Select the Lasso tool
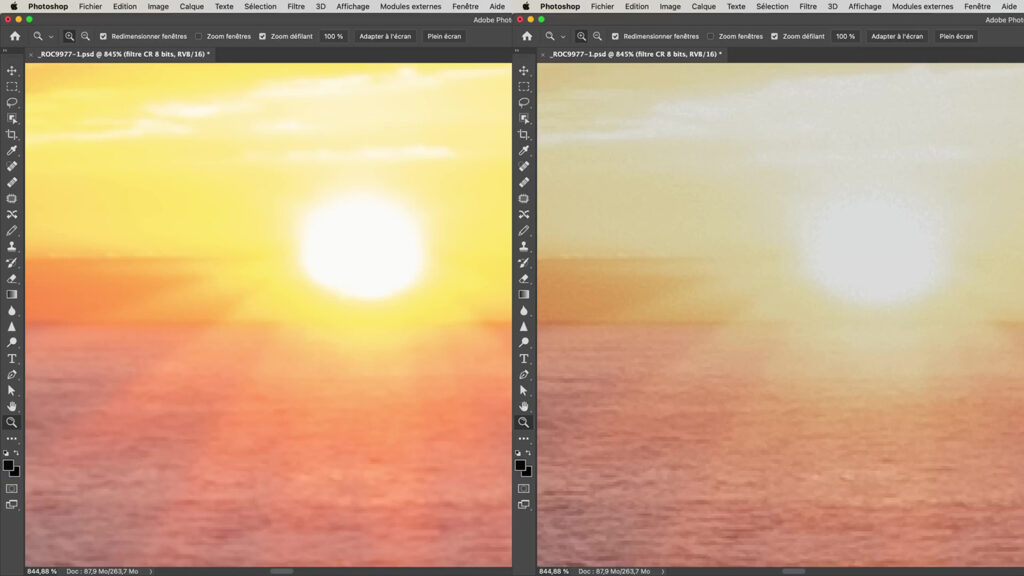This screenshot has height=576, width=1024. coord(12,103)
